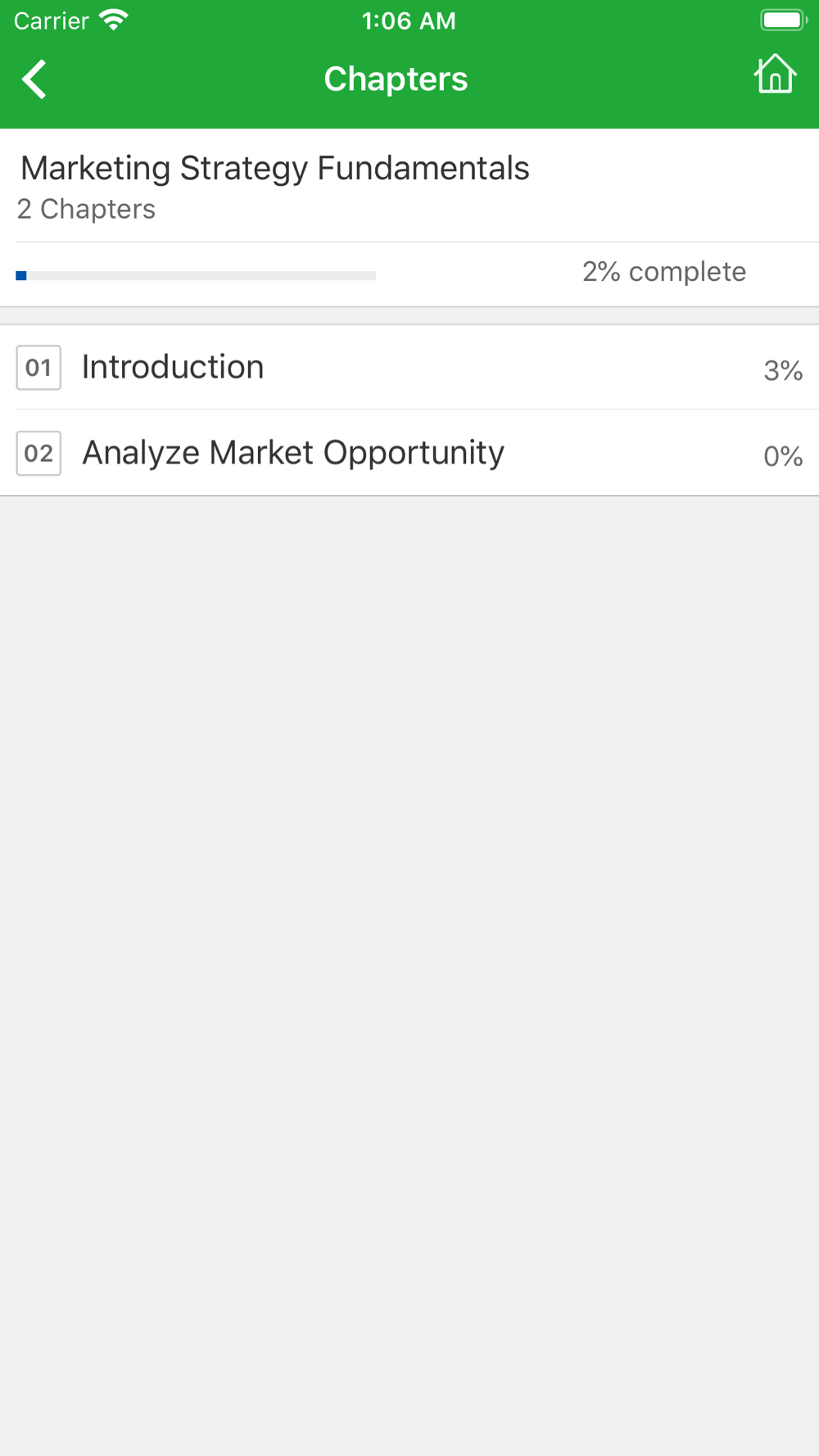The image size is (819, 1456).
Task: Tap the back arrow icon
Action: (x=34, y=79)
